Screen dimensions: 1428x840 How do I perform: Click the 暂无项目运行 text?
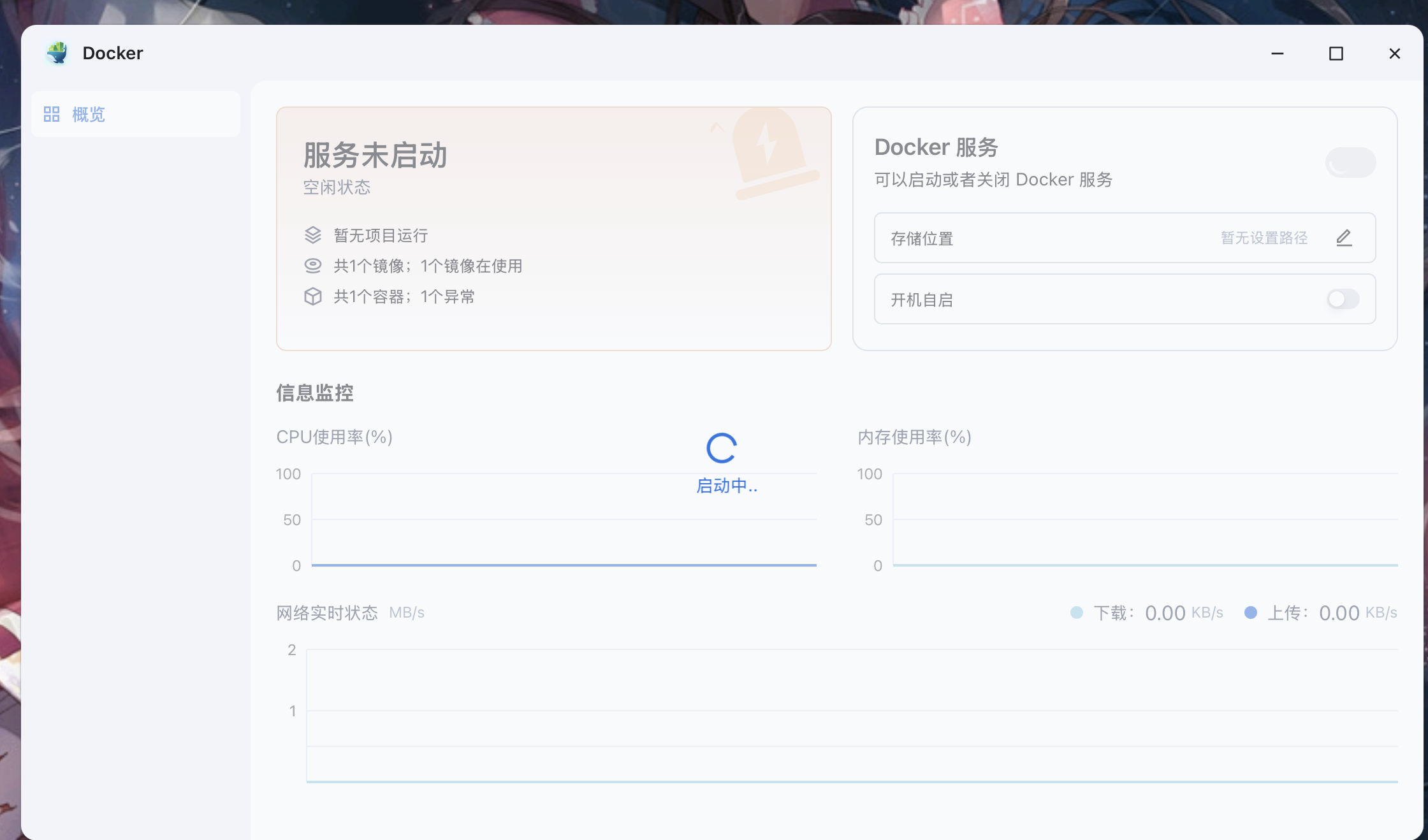pyautogui.click(x=381, y=235)
